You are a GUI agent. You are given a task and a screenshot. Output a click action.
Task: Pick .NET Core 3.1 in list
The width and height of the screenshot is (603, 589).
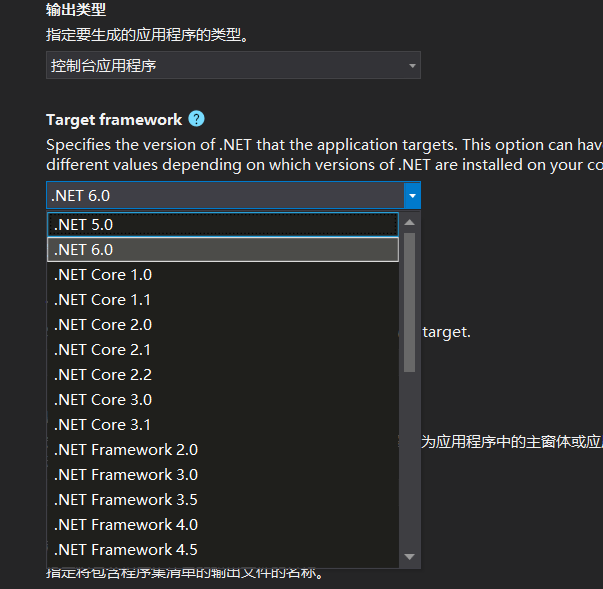pyautogui.click(x=223, y=424)
